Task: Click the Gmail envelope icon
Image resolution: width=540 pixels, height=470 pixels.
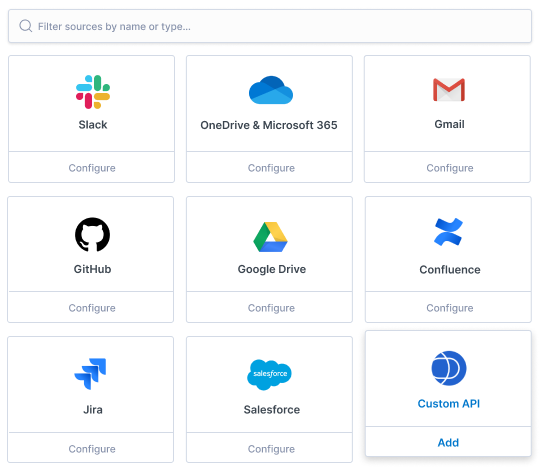Action: pyautogui.click(x=449, y=90)
